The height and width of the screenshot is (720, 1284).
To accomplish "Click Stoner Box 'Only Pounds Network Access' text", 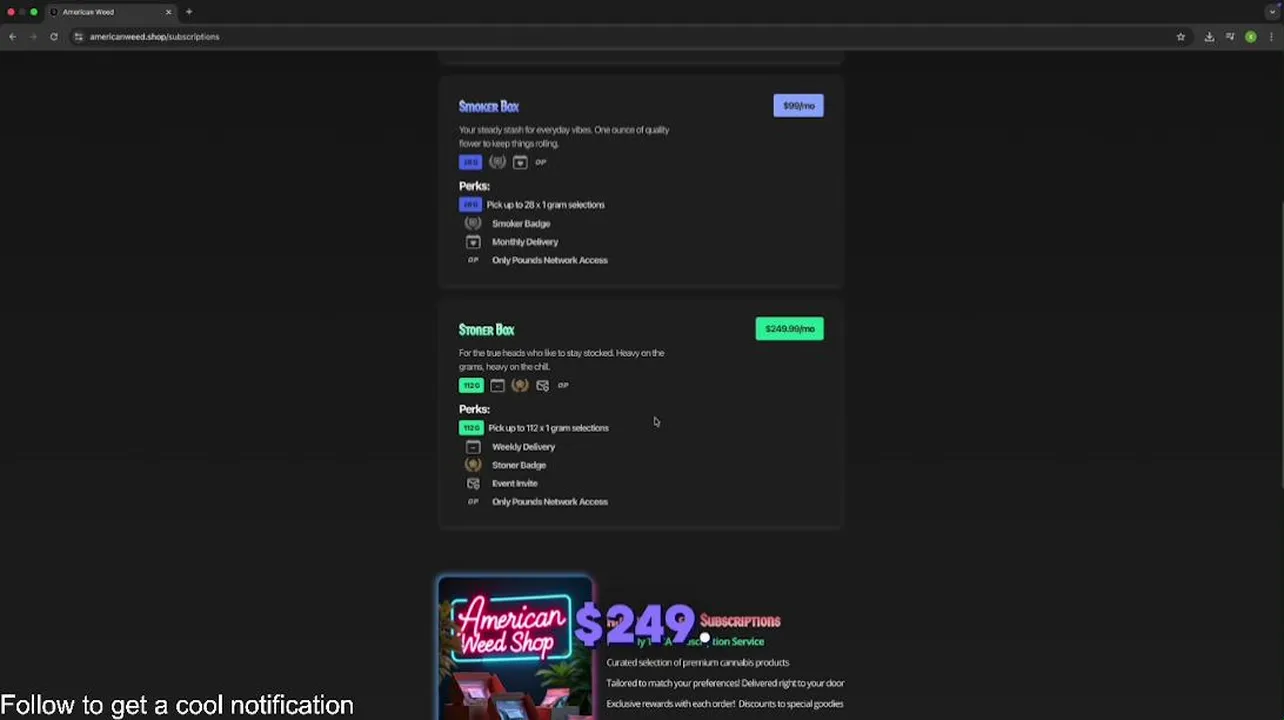I will coord(550,502).
